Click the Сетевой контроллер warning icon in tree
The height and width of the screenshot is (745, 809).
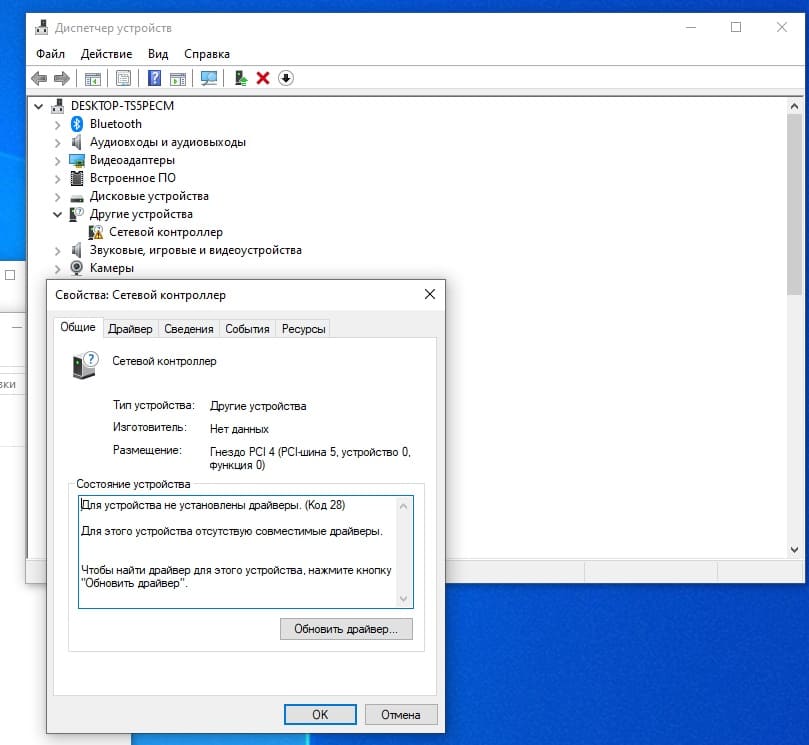[95, 233]
